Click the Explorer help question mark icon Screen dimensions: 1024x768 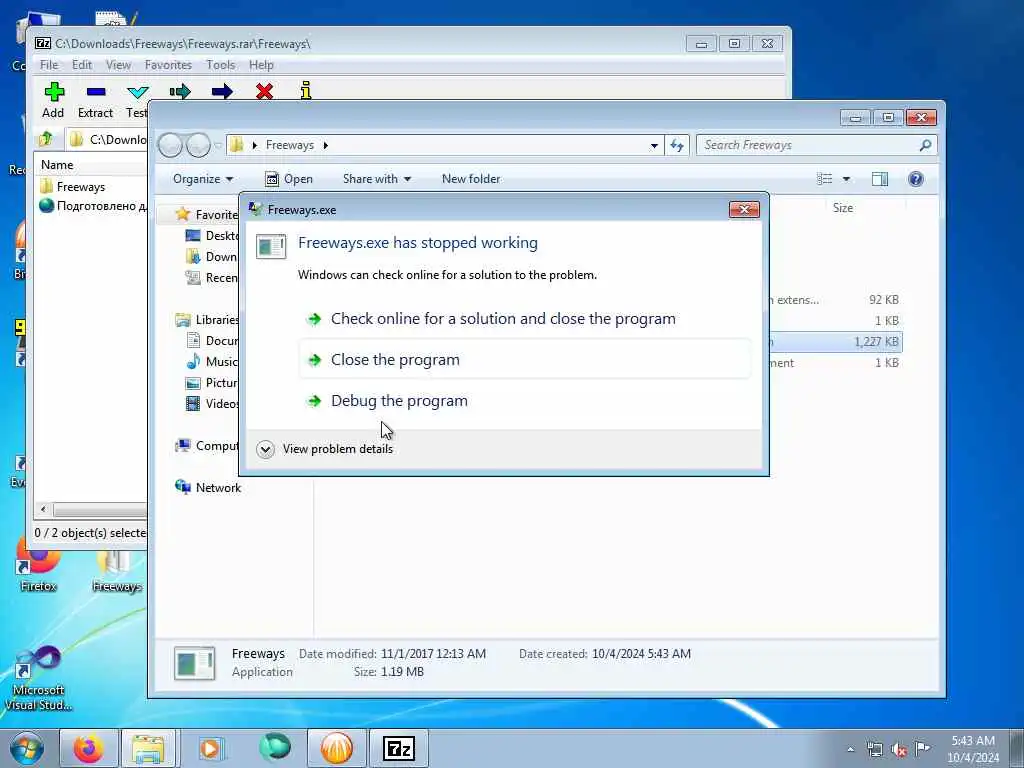(916, 179)
